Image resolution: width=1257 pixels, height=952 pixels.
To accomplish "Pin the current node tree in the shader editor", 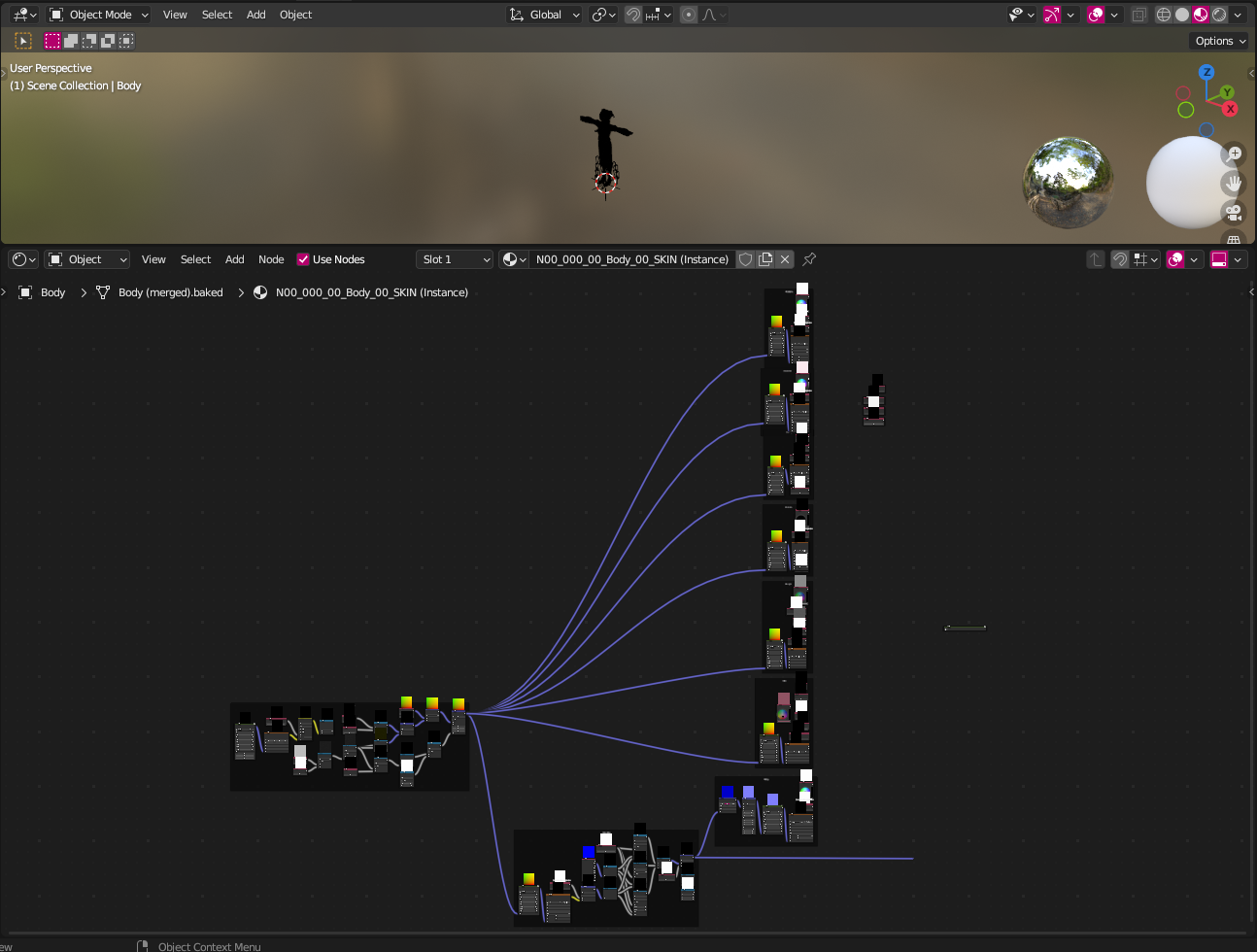I will [809, 259].
